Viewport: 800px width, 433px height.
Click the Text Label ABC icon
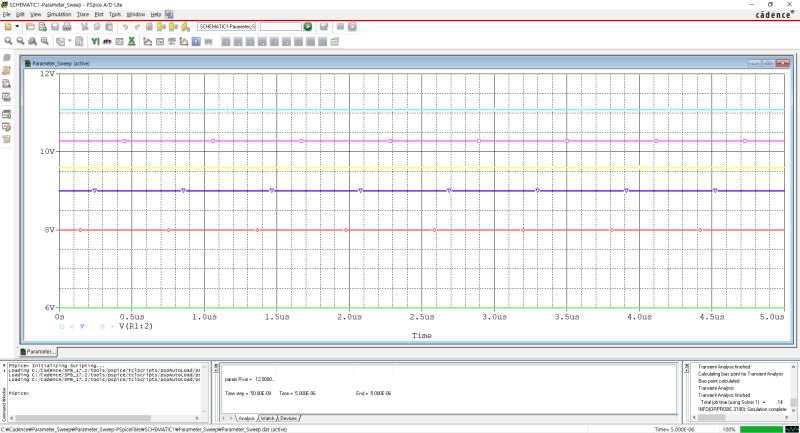(x=172, y=41)
